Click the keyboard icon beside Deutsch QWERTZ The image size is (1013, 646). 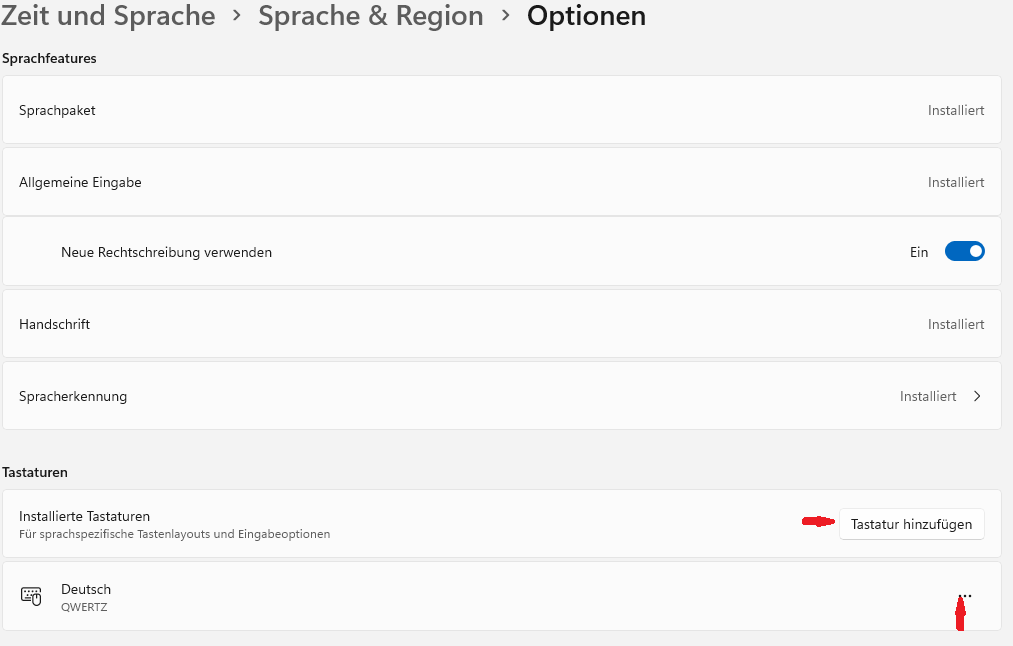pyautogui.click(x=31, y=596)
